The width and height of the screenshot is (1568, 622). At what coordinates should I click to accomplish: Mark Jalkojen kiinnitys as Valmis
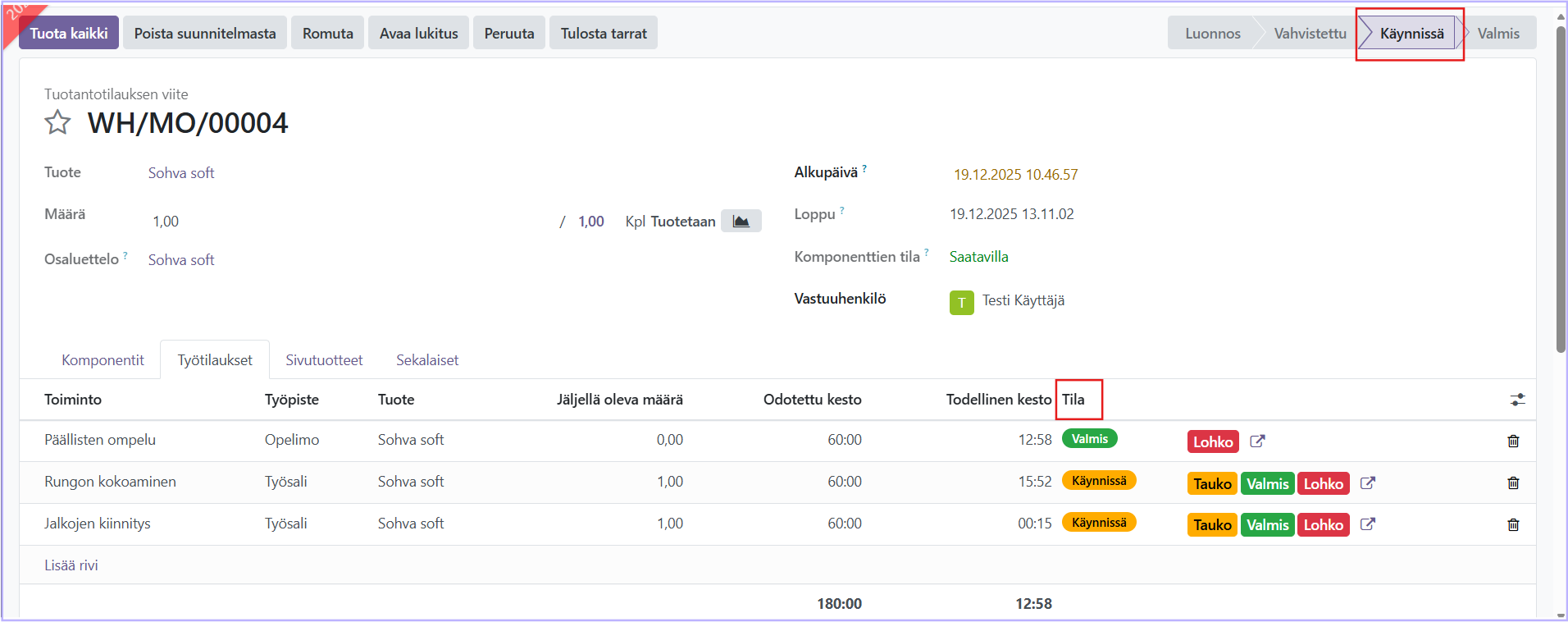(x=1267, y=525)
